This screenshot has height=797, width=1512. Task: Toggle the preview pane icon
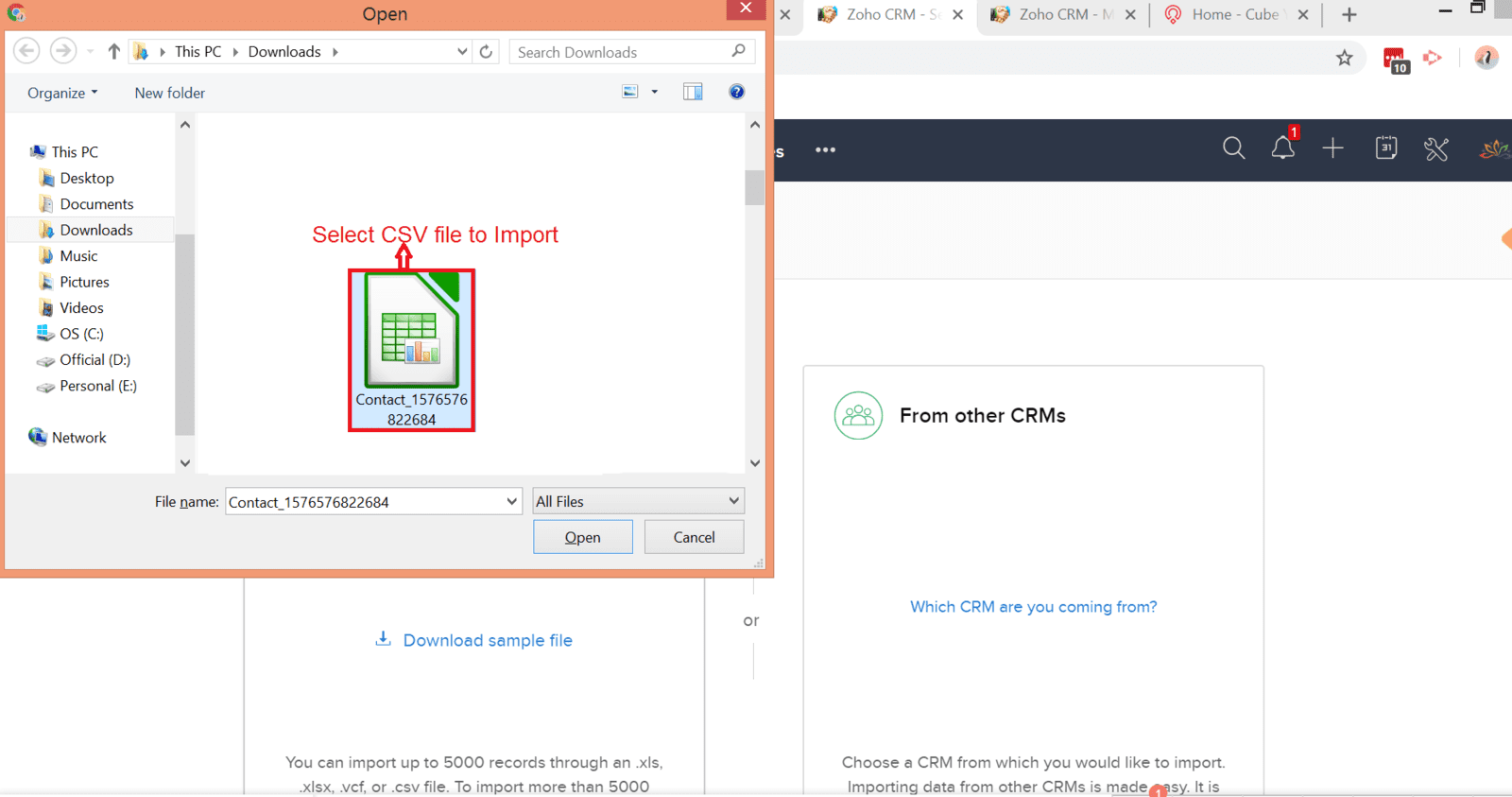pos(693,92)
